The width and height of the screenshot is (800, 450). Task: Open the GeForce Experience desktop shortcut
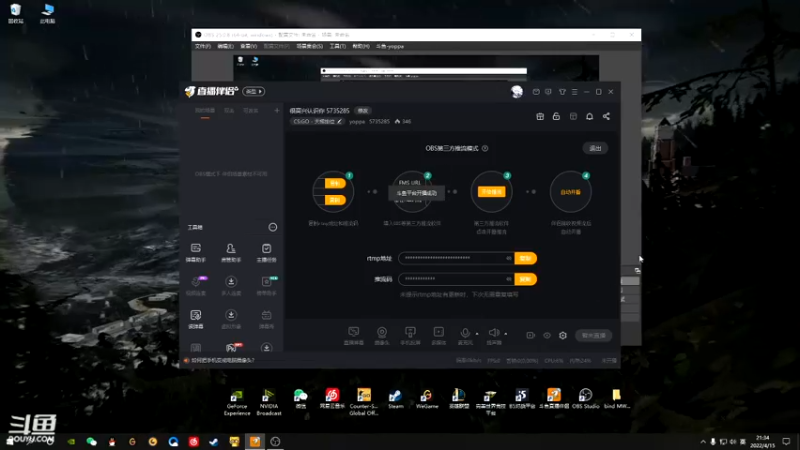coord(237,402)
